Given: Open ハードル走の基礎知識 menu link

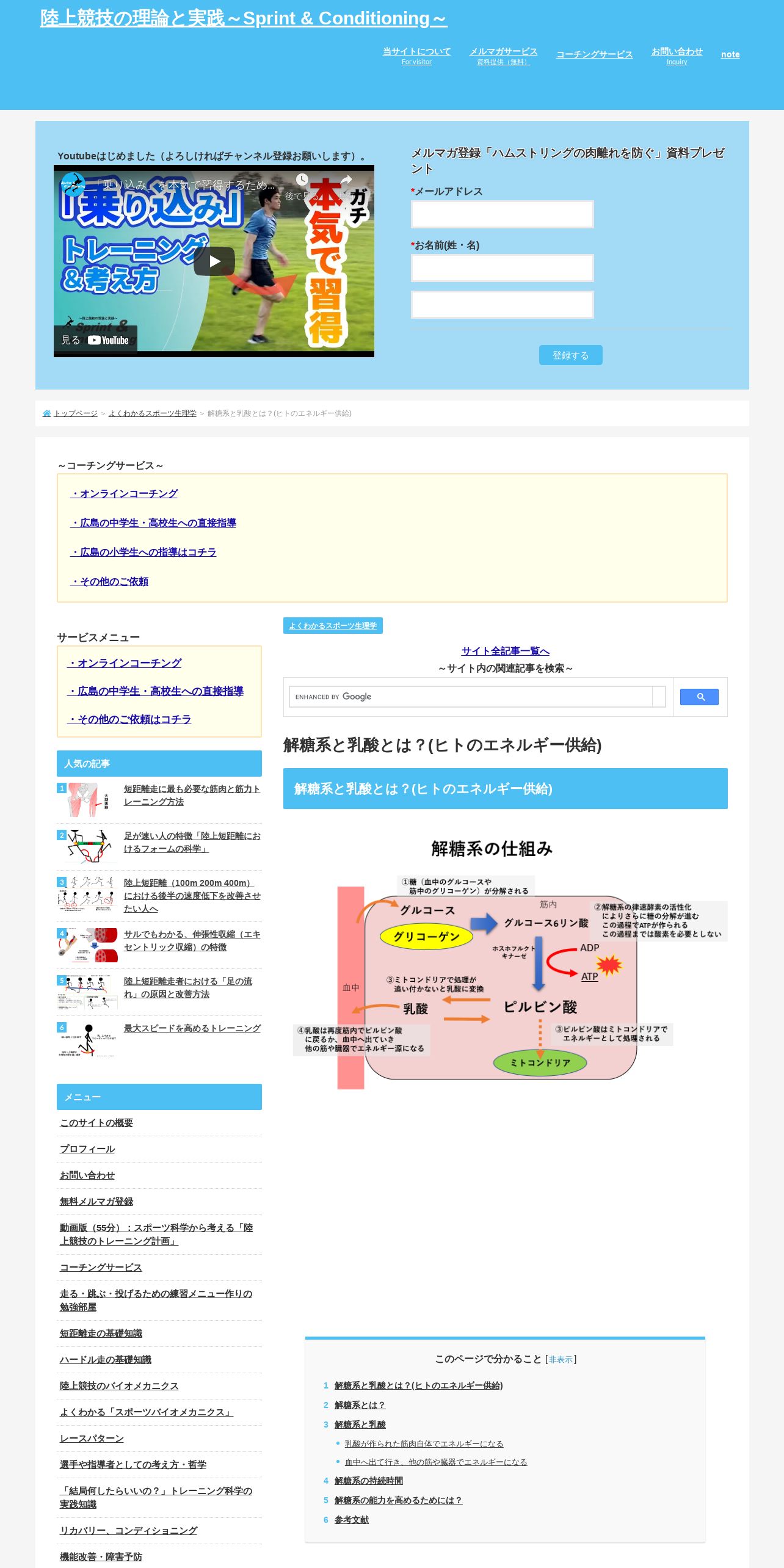Looking at the screenshot, I should tap(106, 1360).
